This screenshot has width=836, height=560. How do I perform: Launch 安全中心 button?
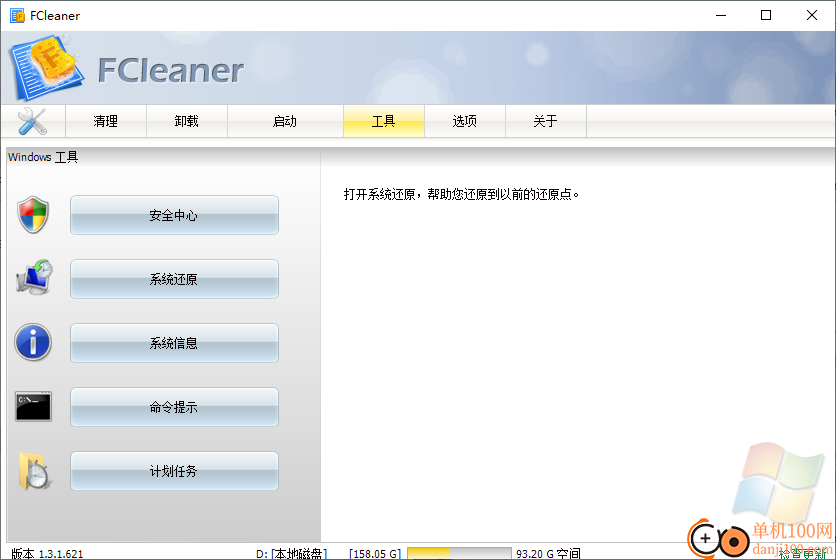(174, 215)
